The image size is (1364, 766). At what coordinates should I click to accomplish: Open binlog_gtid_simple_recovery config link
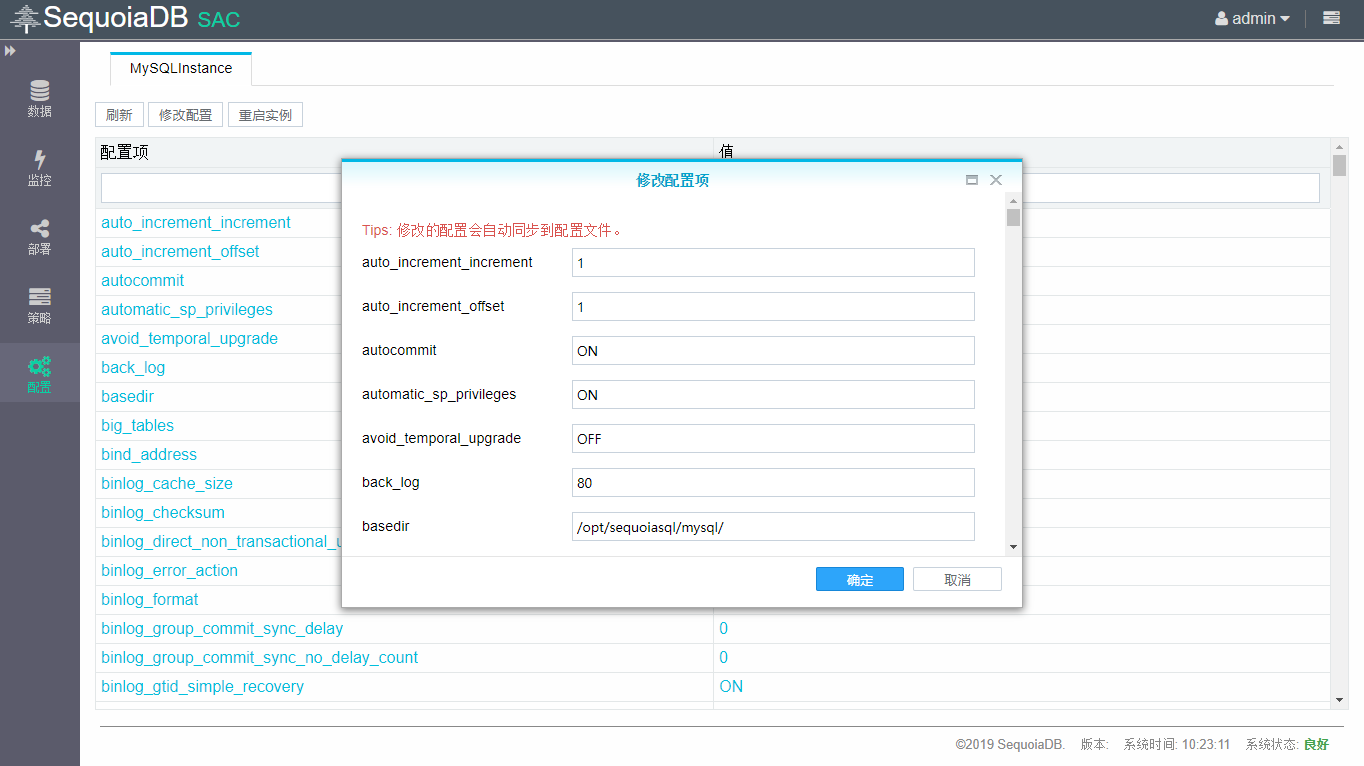tap(203, 687)
